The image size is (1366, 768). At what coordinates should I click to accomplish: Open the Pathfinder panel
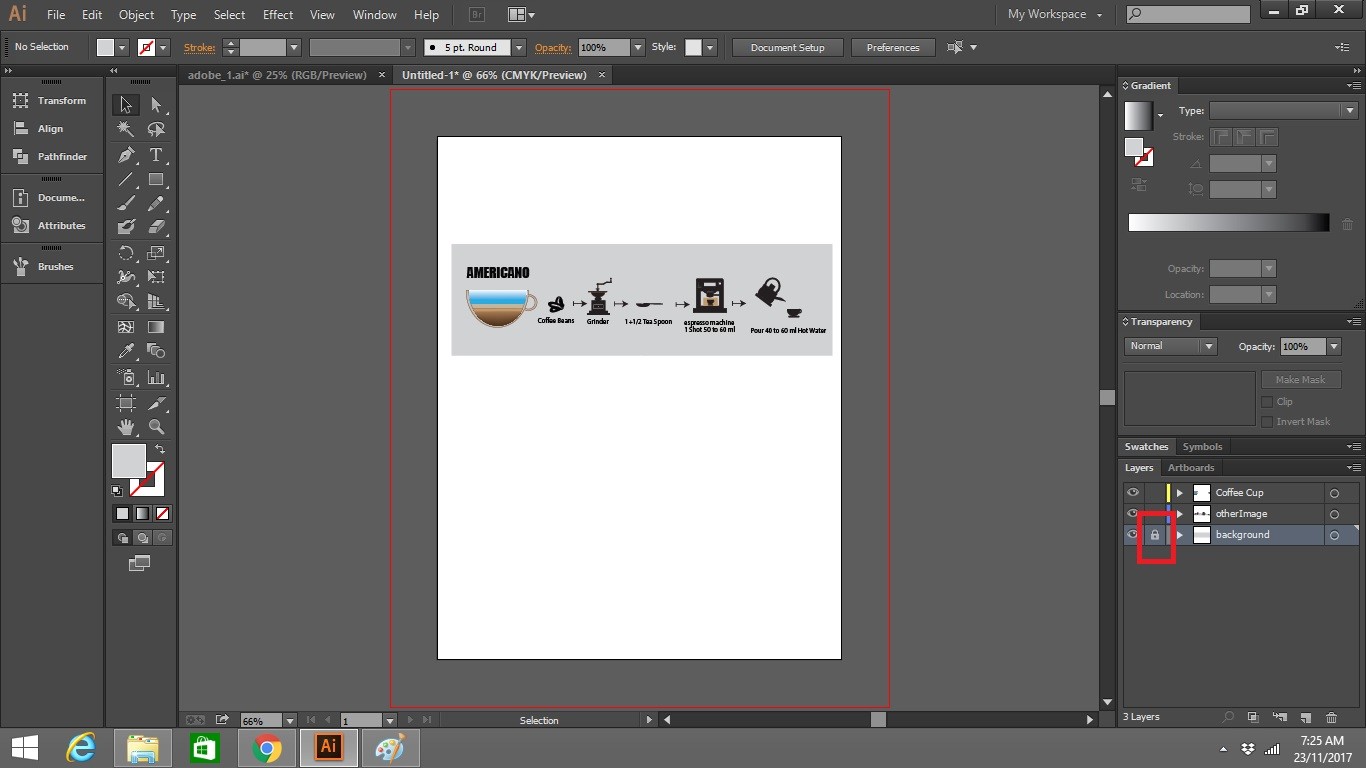click(52, 157)
